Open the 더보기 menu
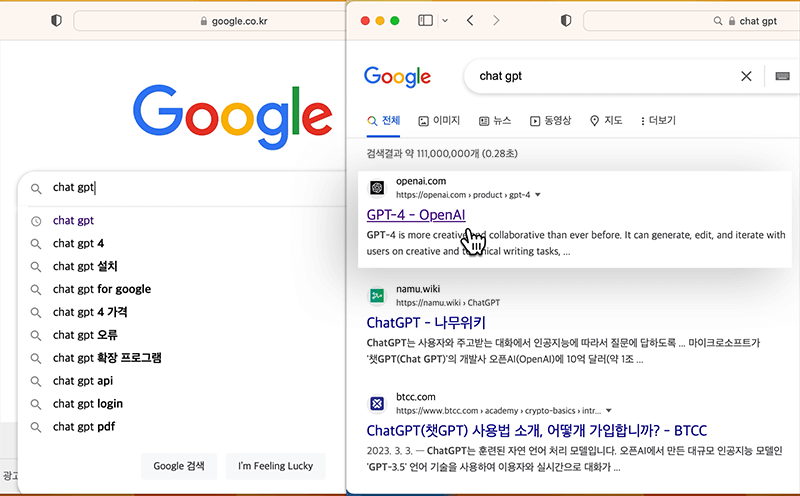Screen dimensions: 800x496 pos(658,121)
